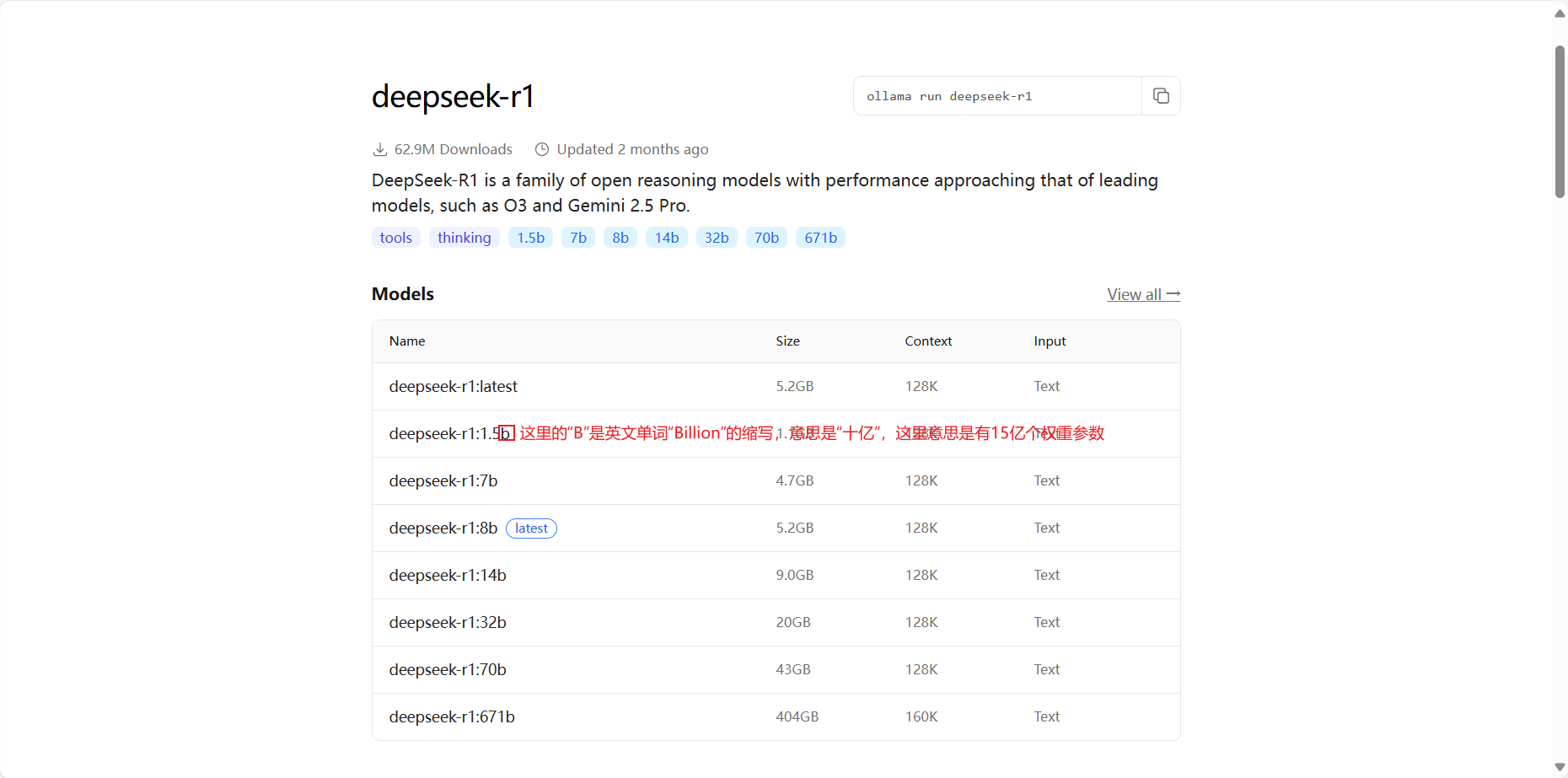Image resolution: width=1568 pixels, height=778 pixels.
Task: Click the clock icon beside Updated
Action: pyautogui.click(x=542, y=149)
